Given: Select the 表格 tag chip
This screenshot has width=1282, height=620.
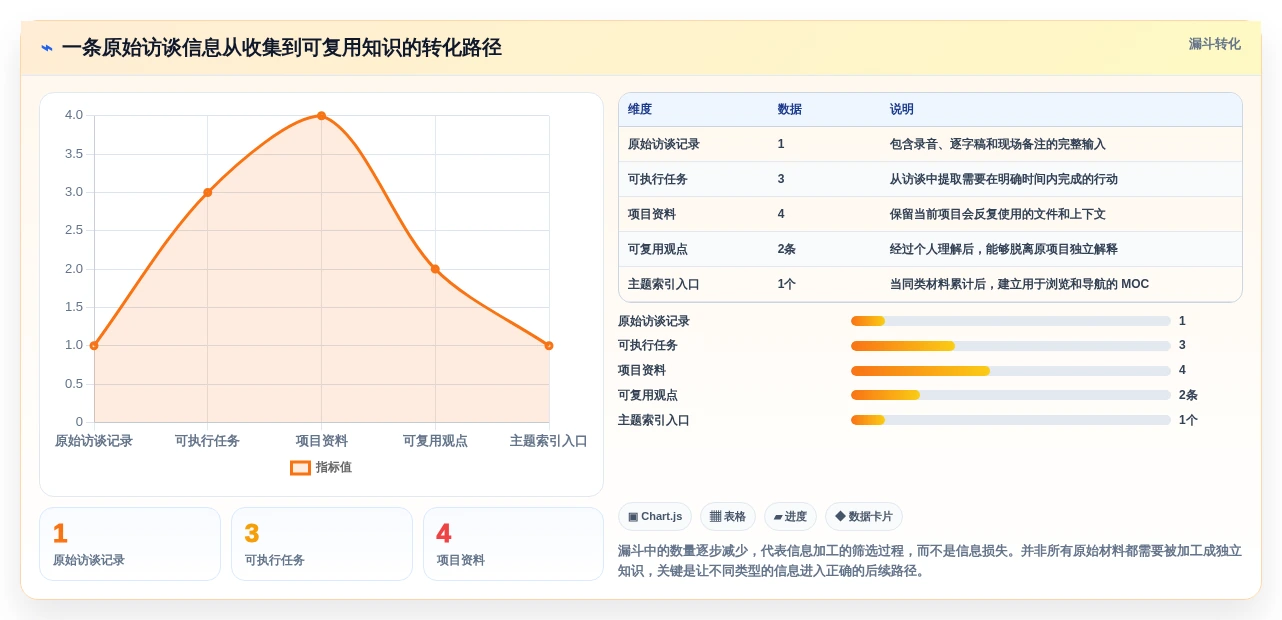Looking at the screenshot, I should pyautogui.click(x=728, y=516).
